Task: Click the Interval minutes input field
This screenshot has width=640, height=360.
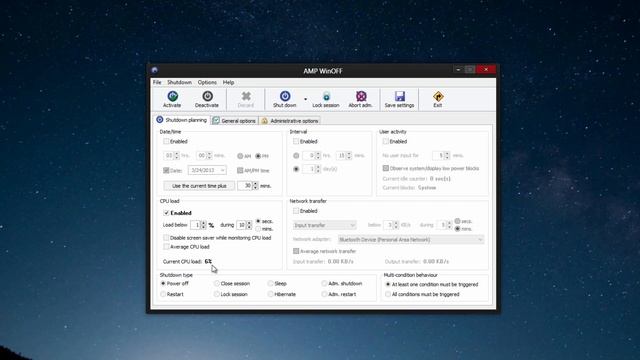Action: [341, 156]
